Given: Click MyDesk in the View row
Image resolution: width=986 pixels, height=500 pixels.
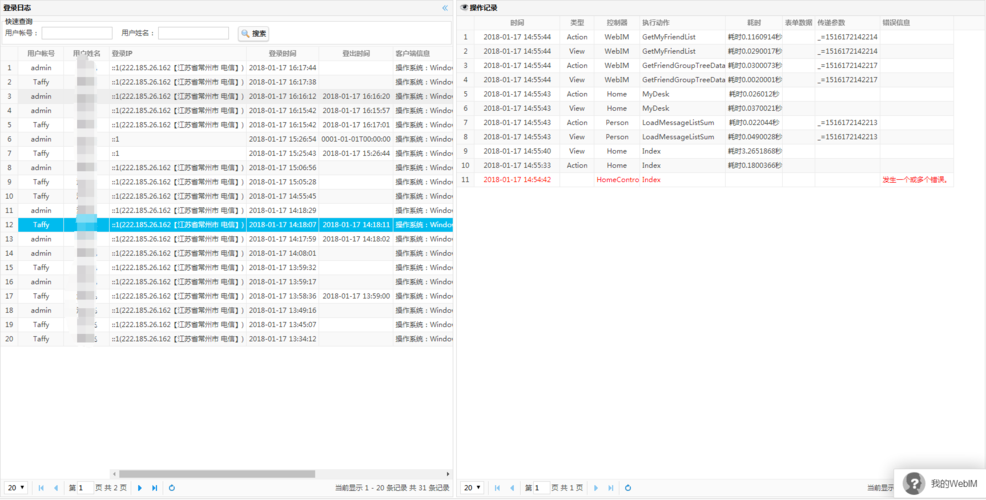Looking at the screenshot, I should coord(655,108).
